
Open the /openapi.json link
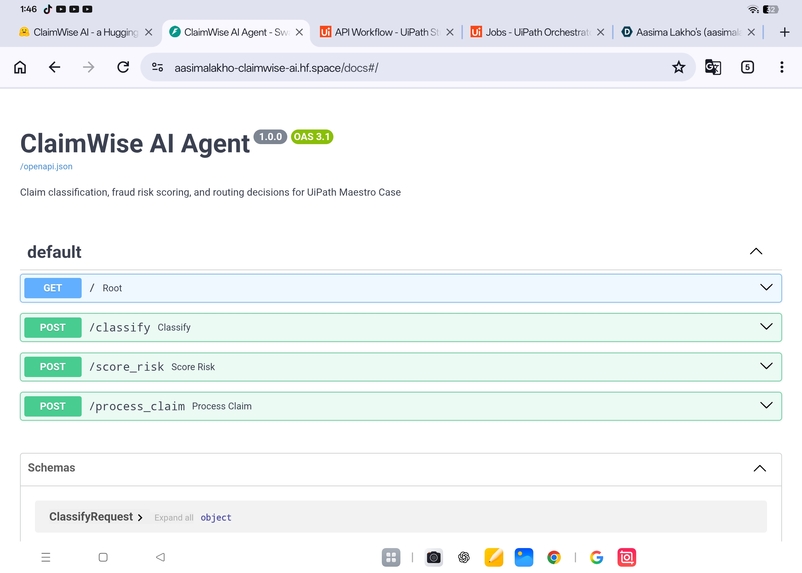point(46,166)
